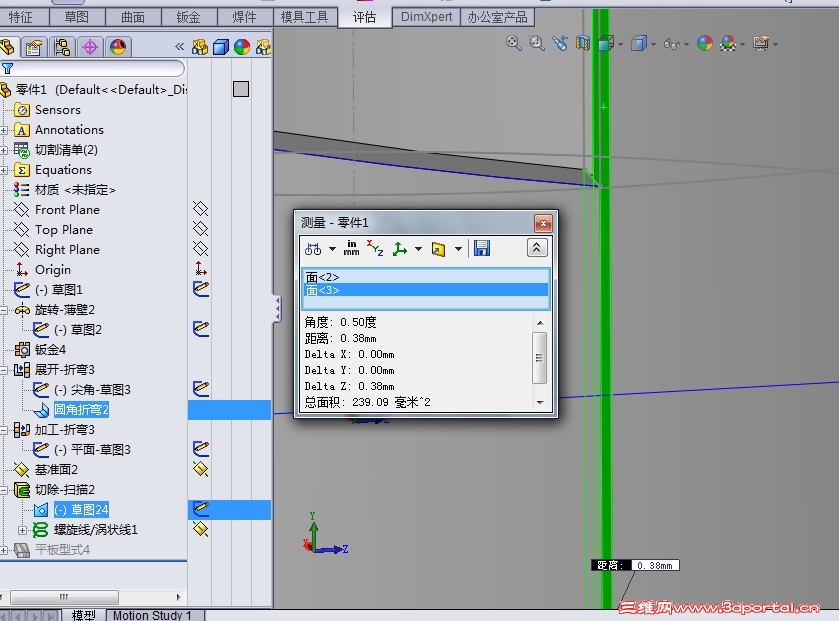Switch to the 模具工具 tab

(x=304, y=18)
